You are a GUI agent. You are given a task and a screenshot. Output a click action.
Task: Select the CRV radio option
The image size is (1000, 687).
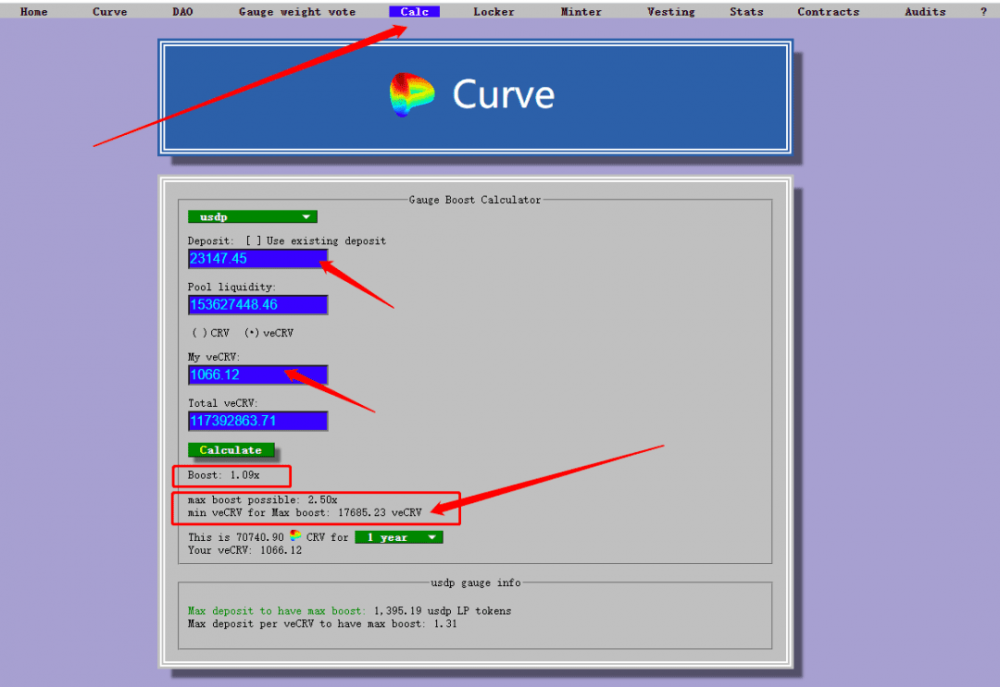tap(211, 333)
